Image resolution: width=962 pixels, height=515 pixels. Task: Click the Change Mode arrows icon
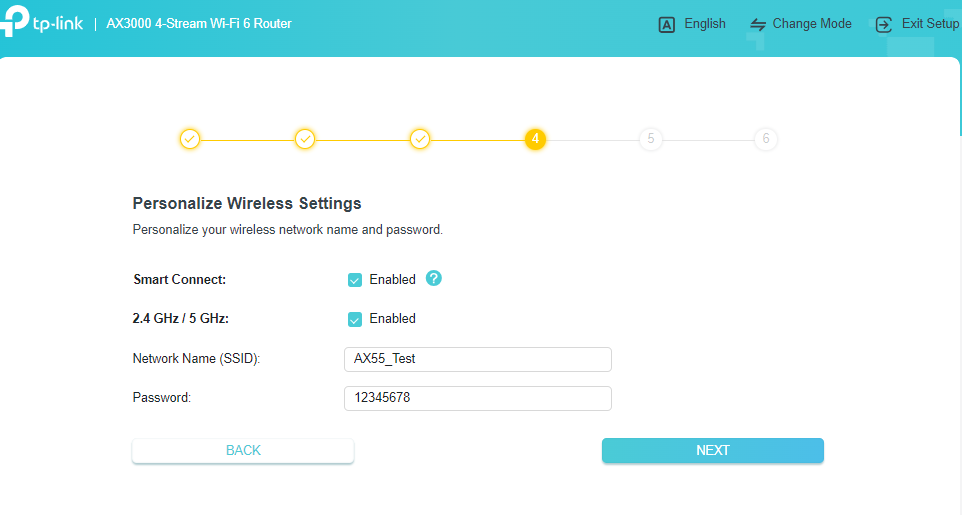tap(758, 25)
